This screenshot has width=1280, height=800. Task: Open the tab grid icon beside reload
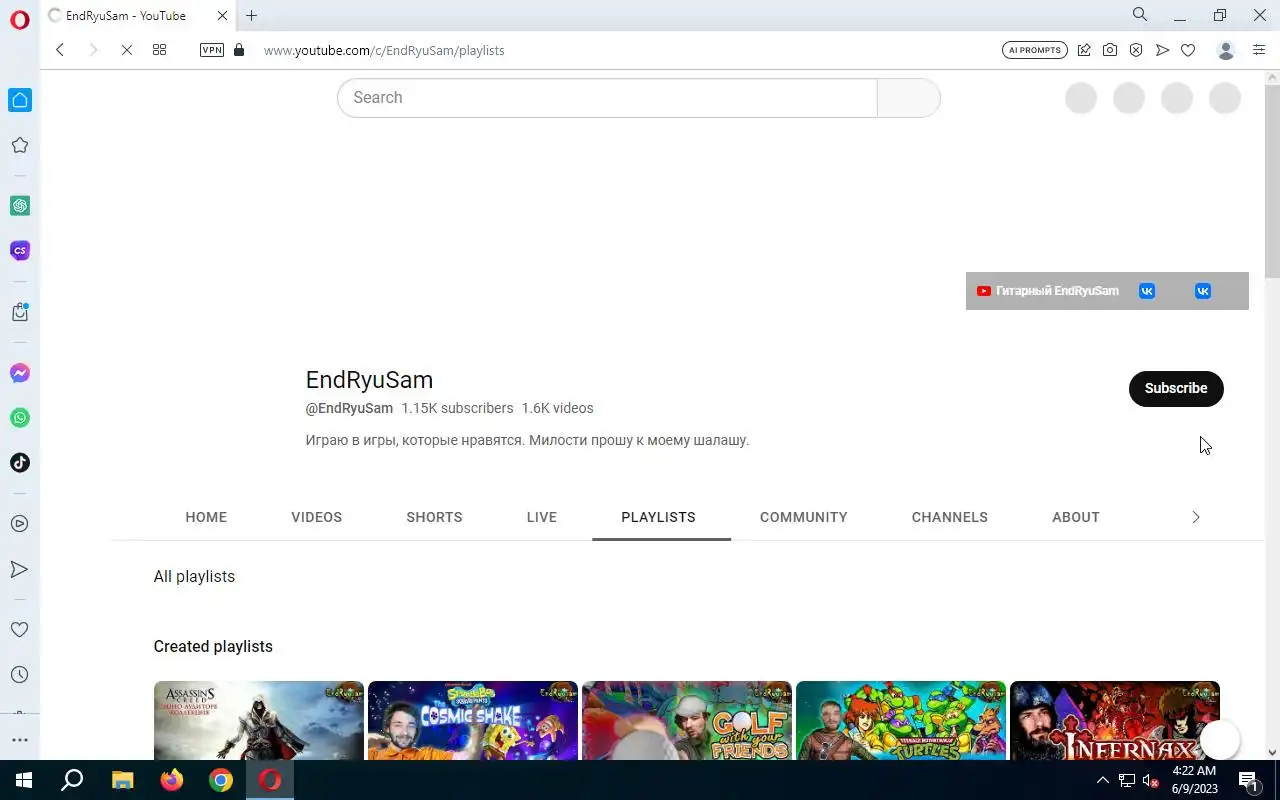tap(159, 50)
